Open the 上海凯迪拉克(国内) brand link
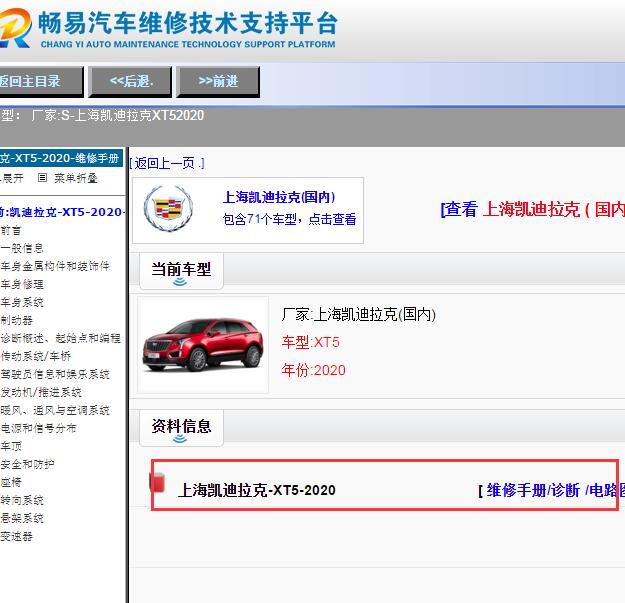 tap(279, 197)
